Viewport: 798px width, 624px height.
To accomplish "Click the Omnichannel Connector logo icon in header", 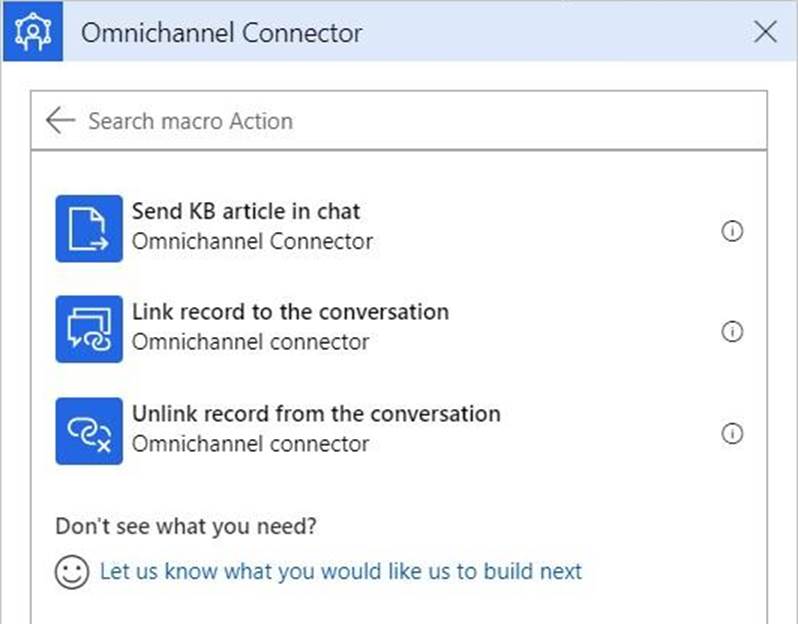I will tap(33, 32).
